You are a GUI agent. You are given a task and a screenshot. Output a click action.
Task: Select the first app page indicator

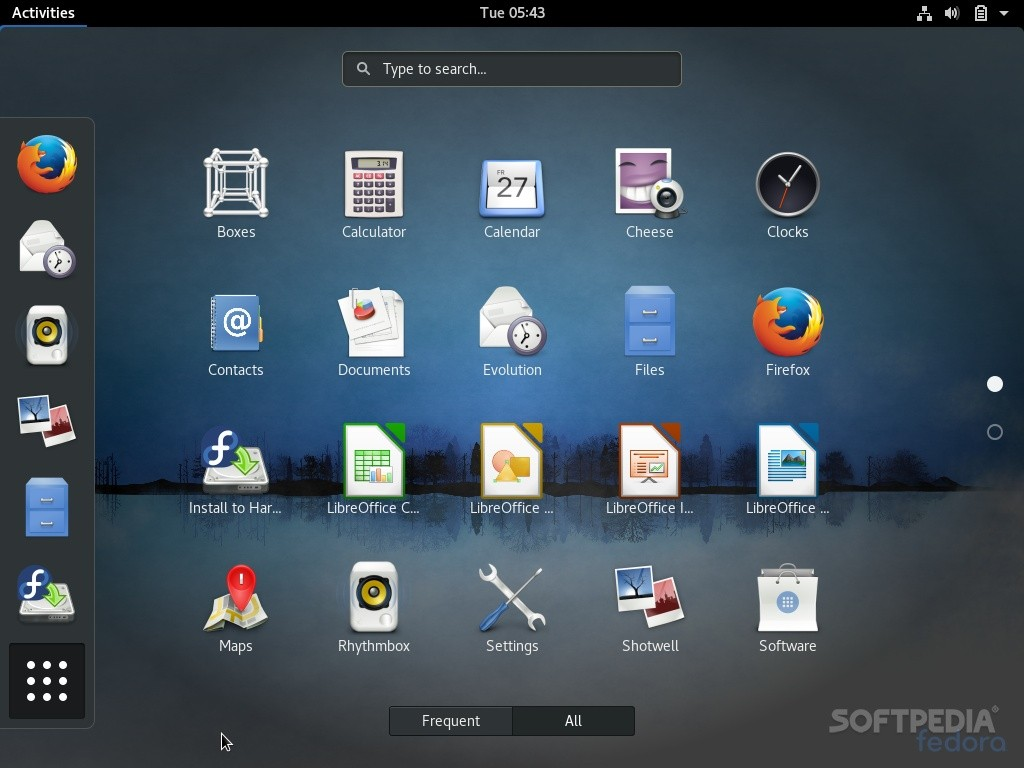tap(995, 384)
